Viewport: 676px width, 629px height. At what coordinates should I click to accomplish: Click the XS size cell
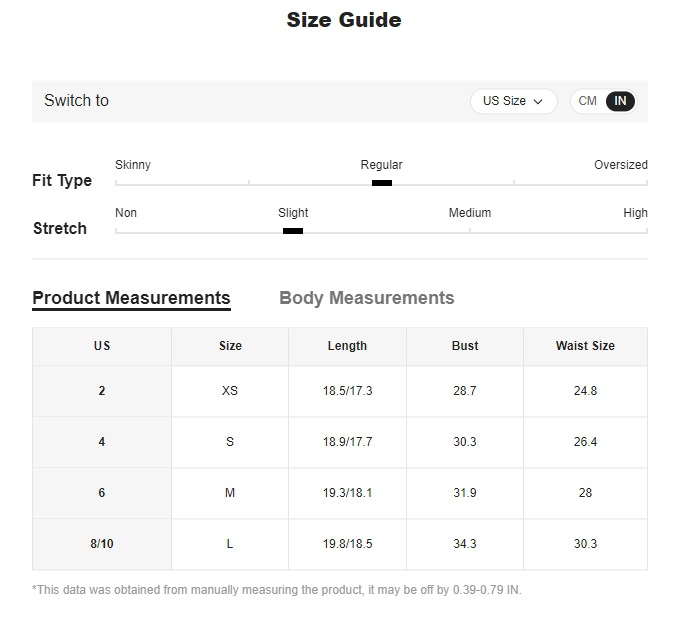click(230, 391)
